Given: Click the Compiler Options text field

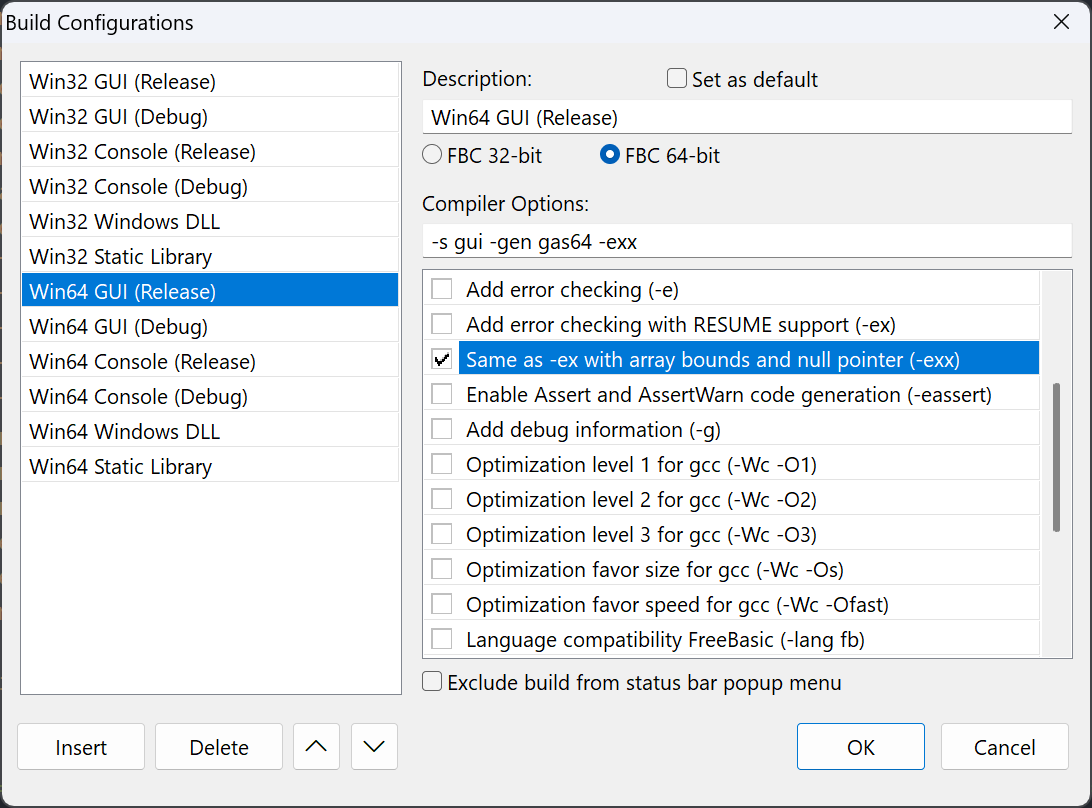Looking at the screenshot, I should pos(747,242).
